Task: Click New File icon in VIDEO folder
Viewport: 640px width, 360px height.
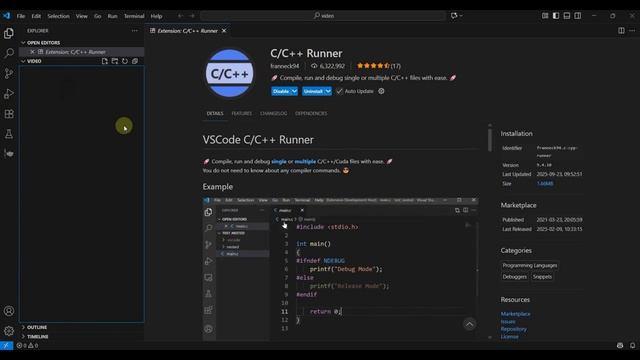Action: [x=105, y=61]
